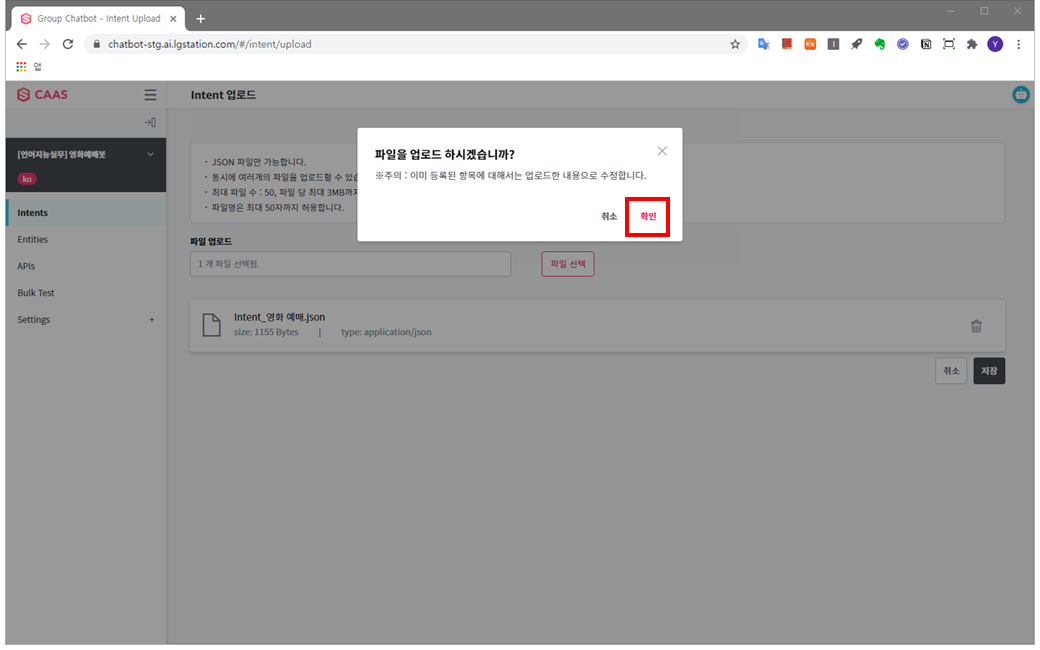
Task: Click the 파일 선택 button
Action: pos(567,264)
